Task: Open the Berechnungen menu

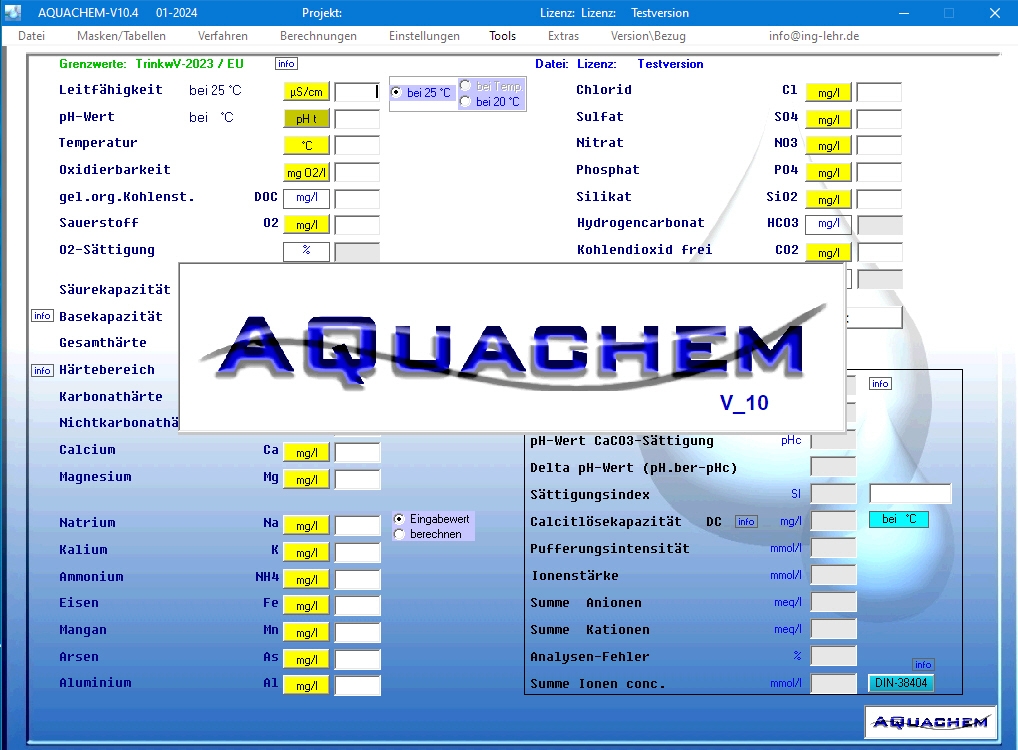Action: point(318,36)
